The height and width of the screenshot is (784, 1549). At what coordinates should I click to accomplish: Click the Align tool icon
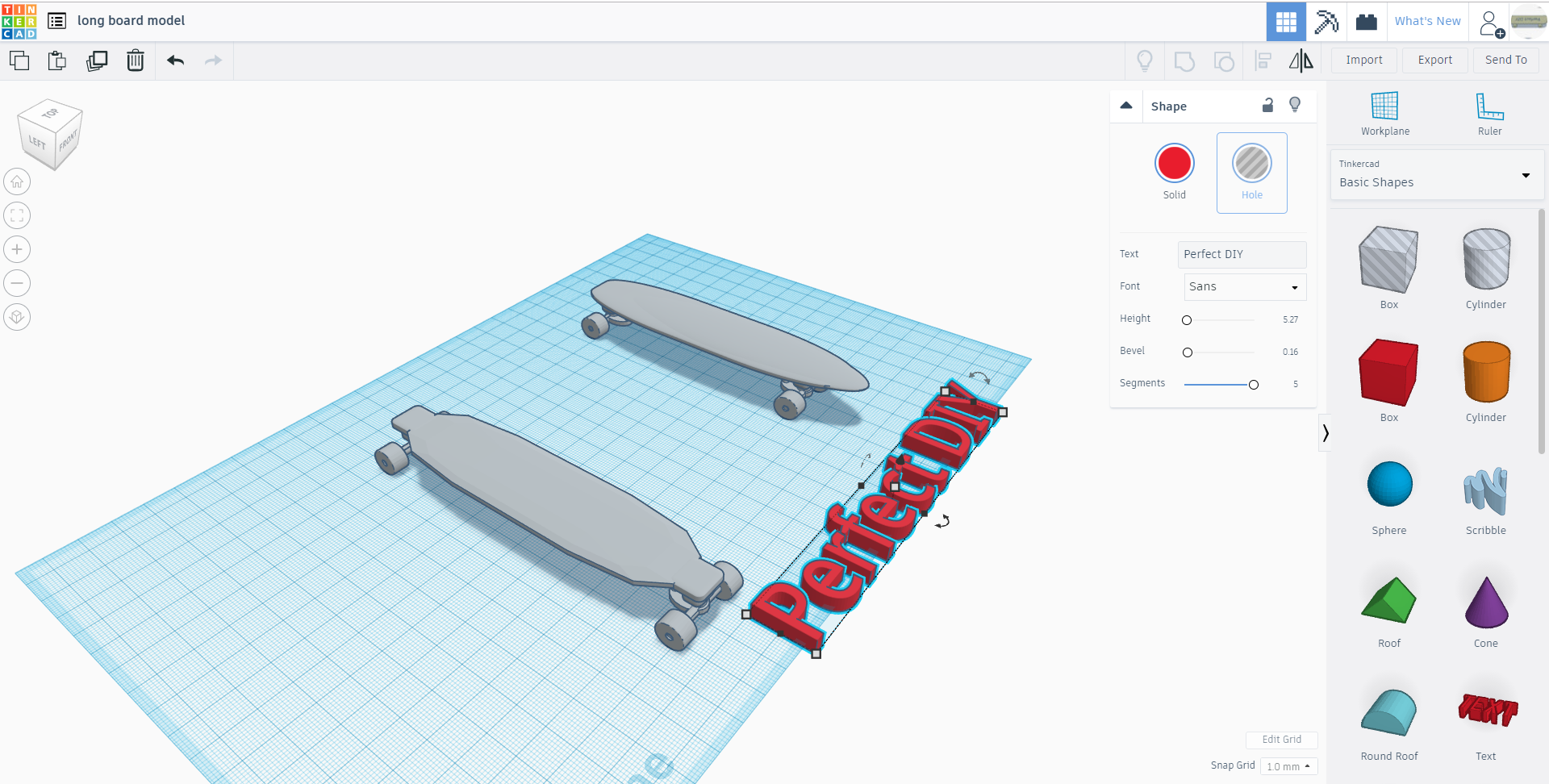tap(1263, 61)
